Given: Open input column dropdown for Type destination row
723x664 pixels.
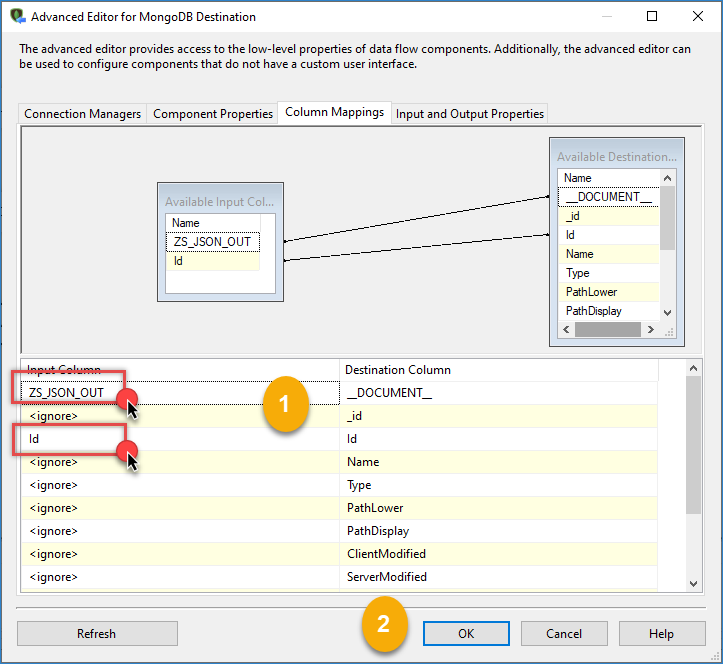Looking at the screenshot, I should (180, 485).
